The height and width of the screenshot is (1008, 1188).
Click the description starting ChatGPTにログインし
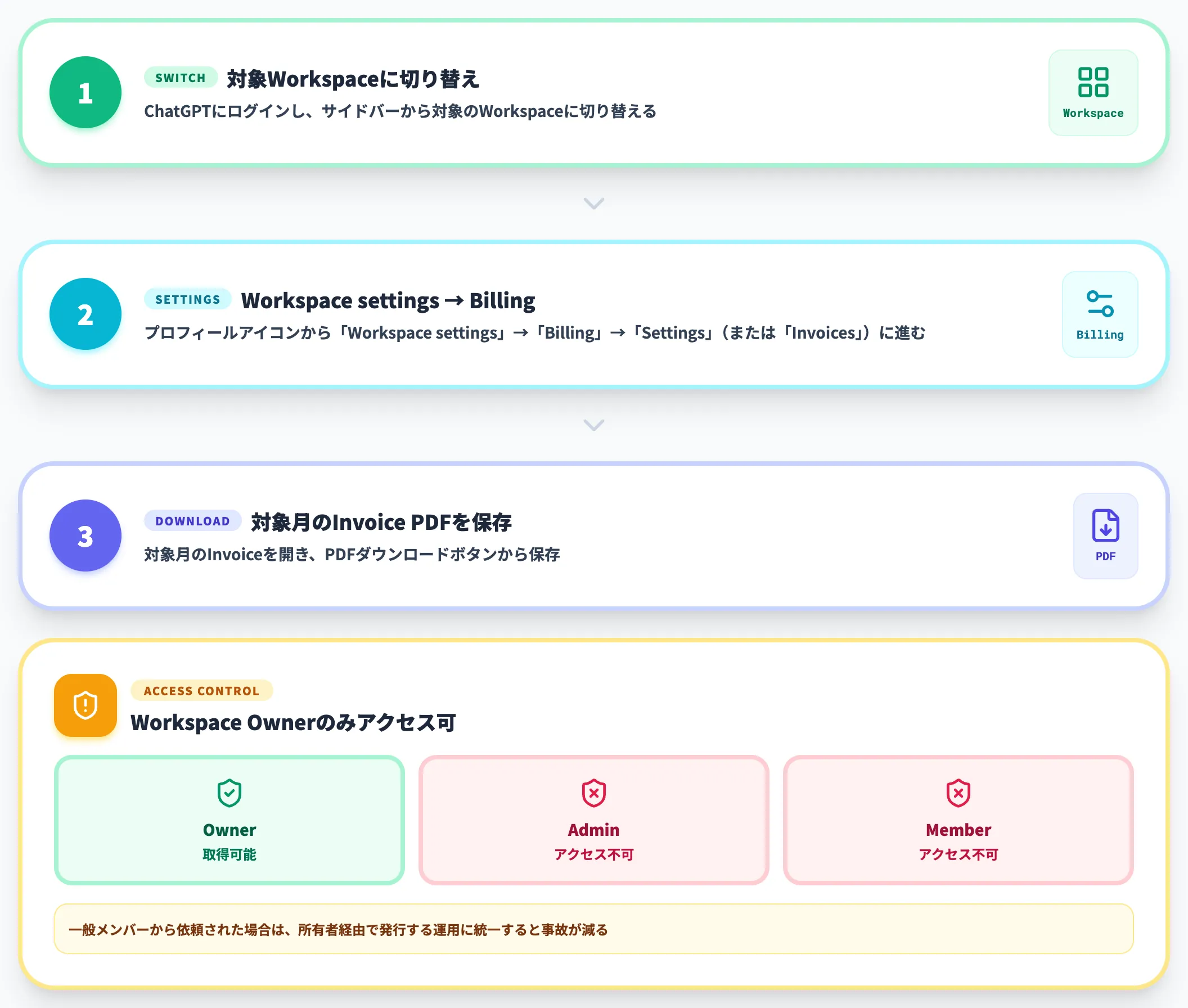(400, 111)
